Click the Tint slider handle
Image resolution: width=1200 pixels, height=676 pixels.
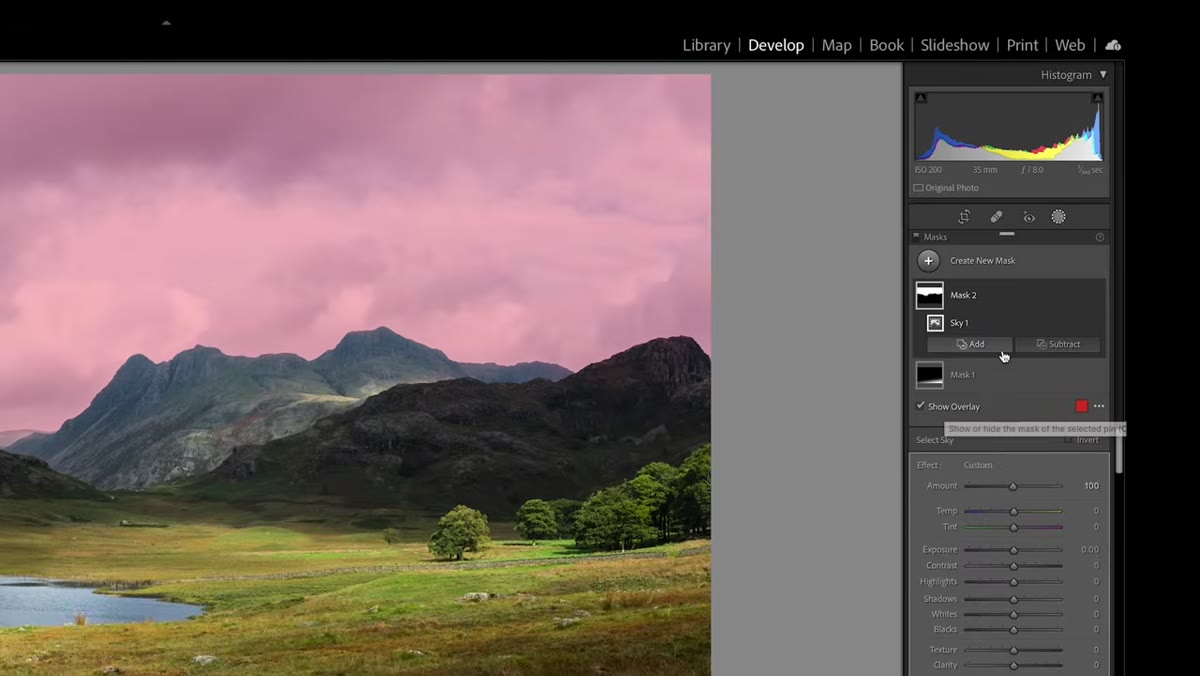point(1013,527)
